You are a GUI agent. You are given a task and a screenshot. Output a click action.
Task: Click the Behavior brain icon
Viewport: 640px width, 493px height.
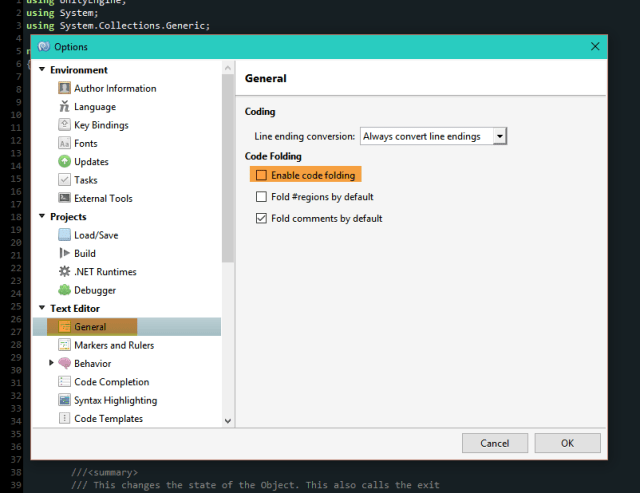pyautogui.click(x=64, y=363)
